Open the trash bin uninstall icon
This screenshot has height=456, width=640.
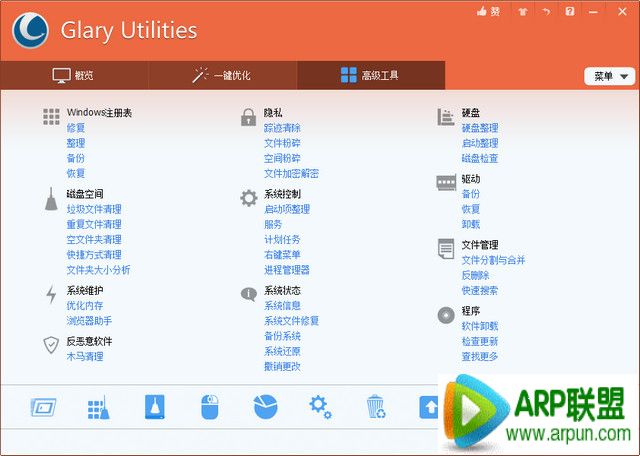376,407
